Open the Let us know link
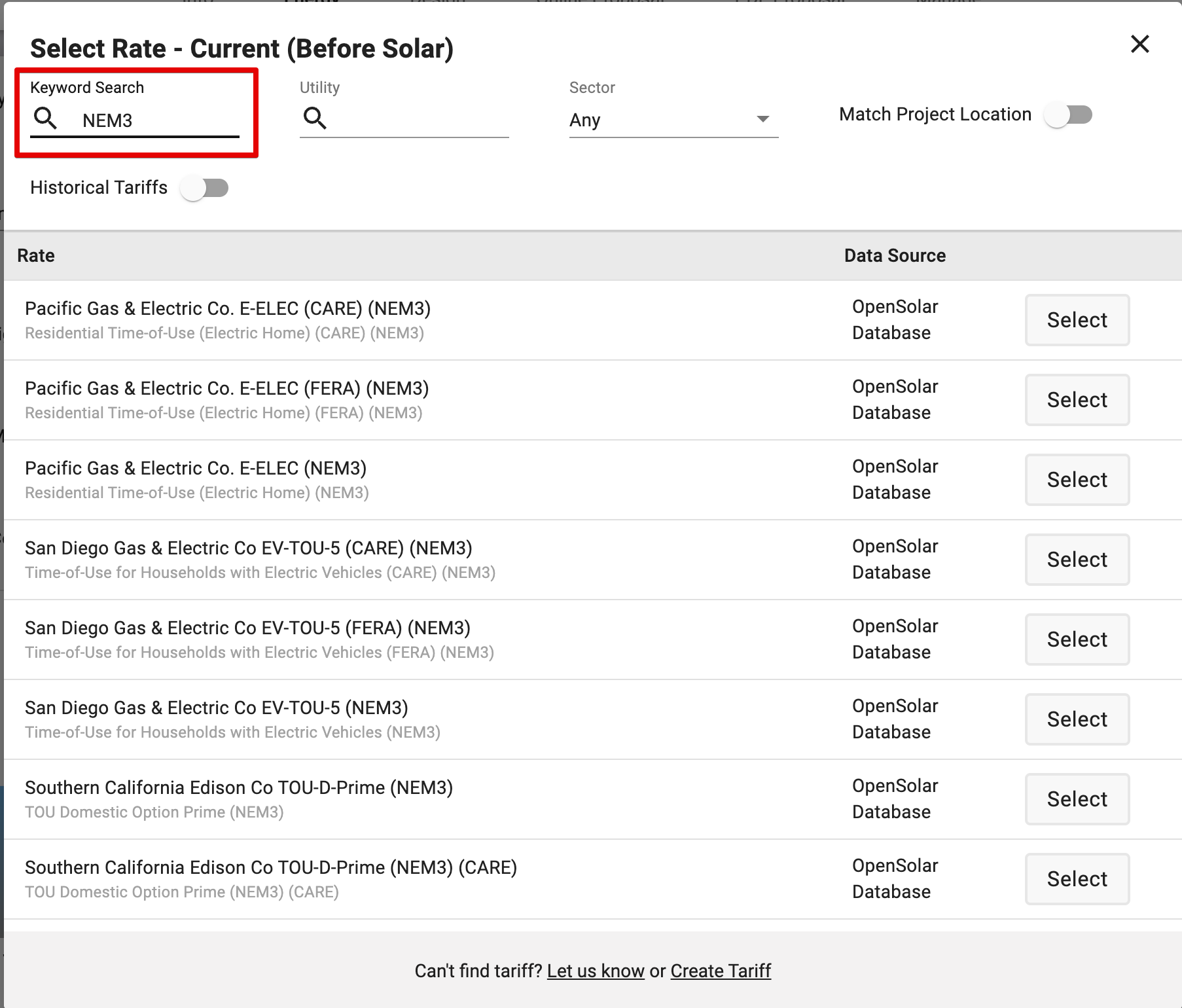The height and width of the screenshot is (1008, 1182). (596, 971)
